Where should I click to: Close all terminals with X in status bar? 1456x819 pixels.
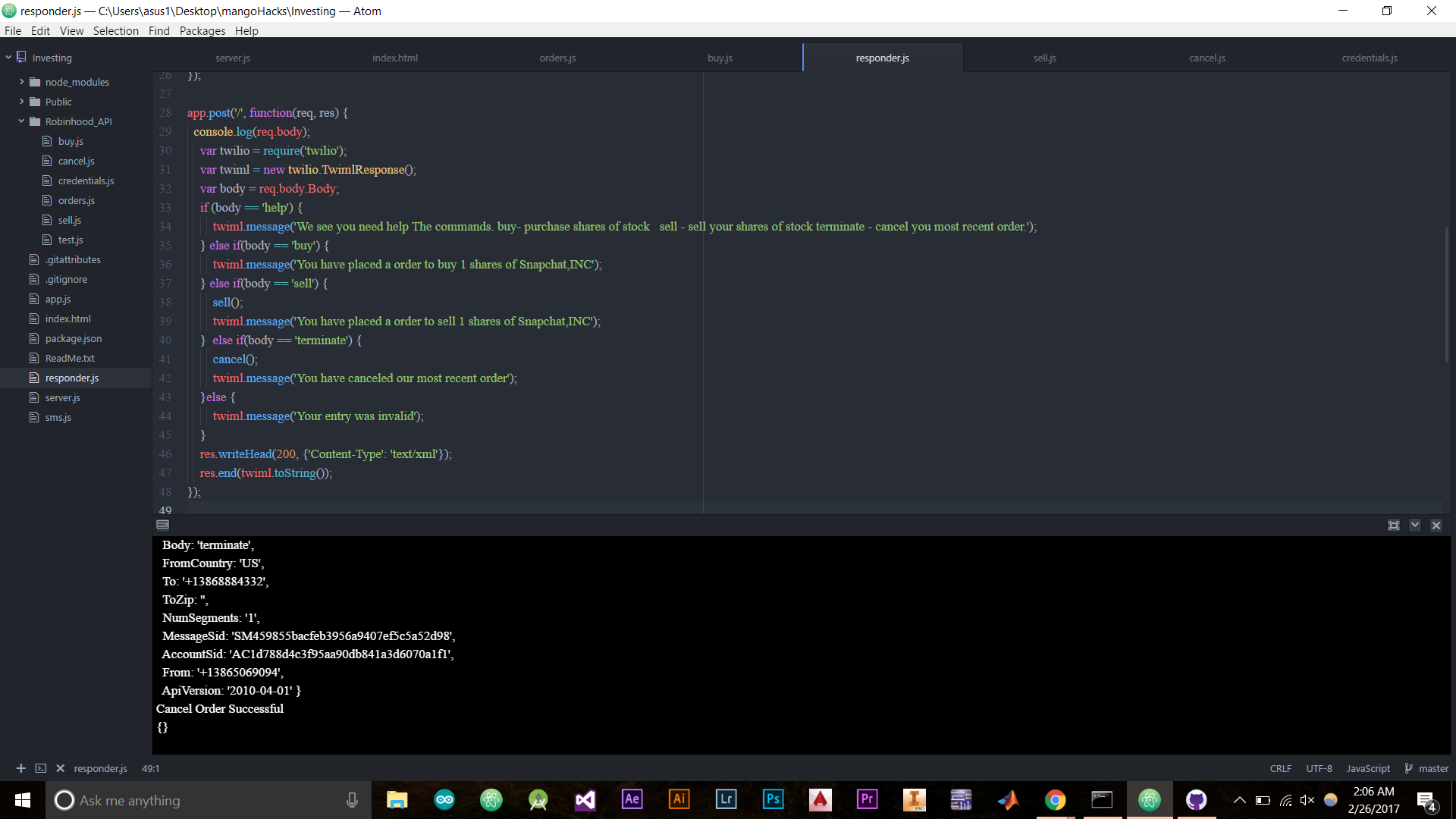coord(61,768)
